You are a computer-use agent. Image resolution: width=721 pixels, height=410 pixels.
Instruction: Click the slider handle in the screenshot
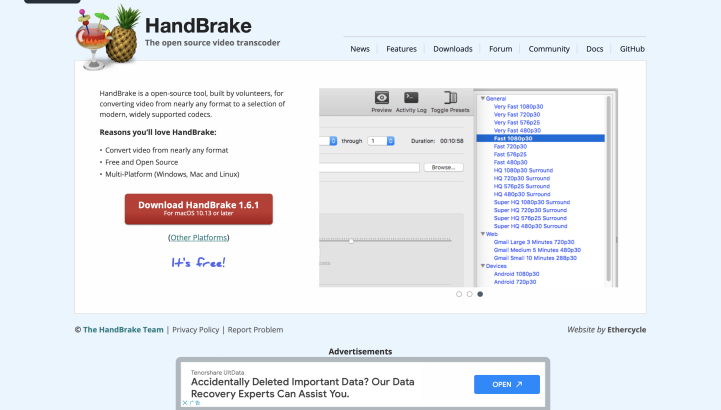point(351,240)
